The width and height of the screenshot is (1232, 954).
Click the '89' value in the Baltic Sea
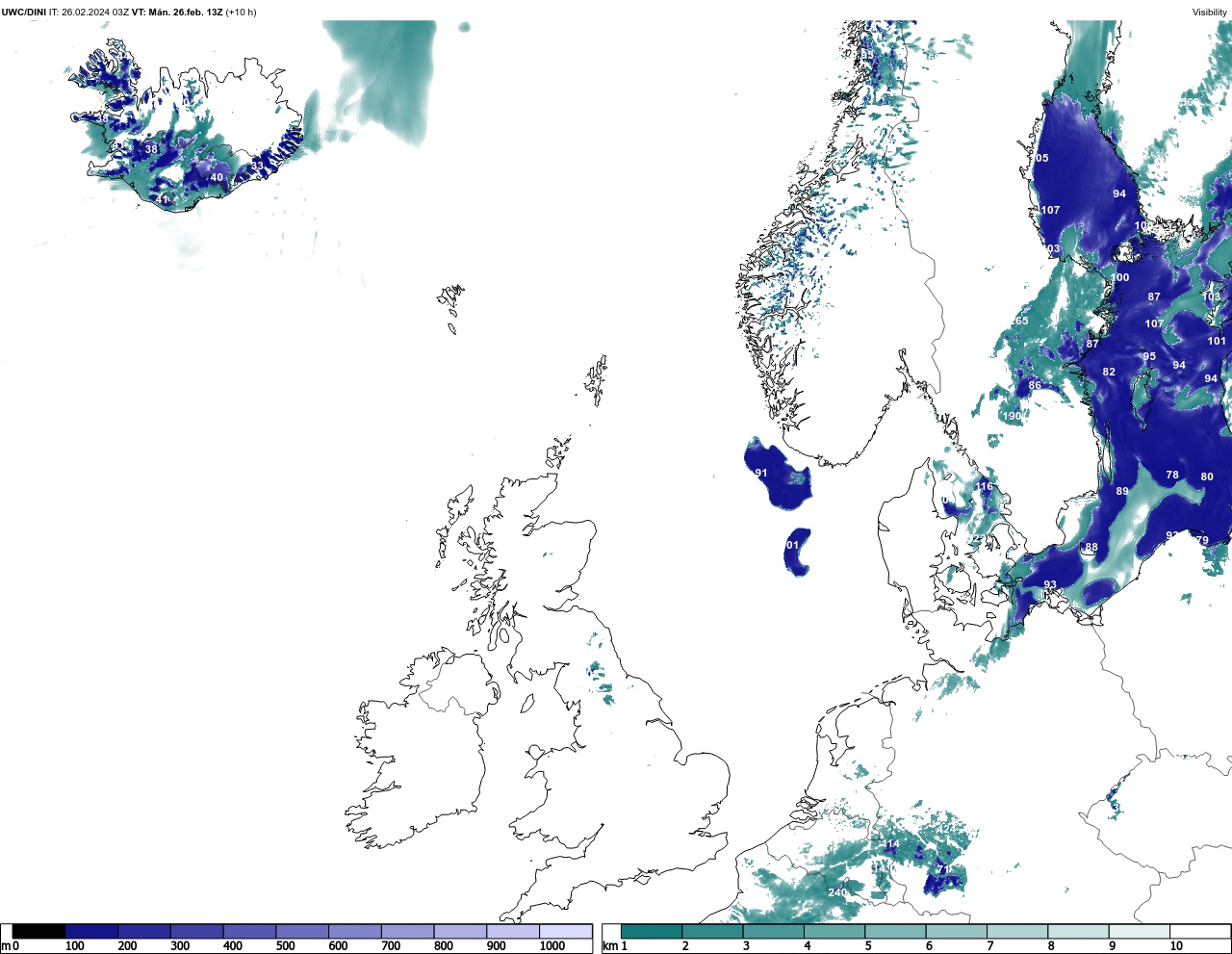[1122, 491]
